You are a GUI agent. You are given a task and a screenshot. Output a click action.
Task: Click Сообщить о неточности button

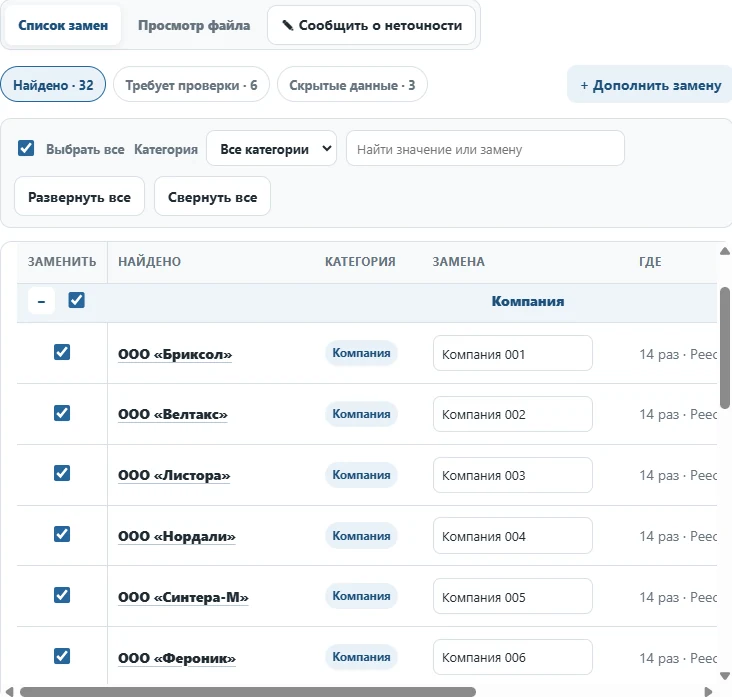[x=372, y=25]
